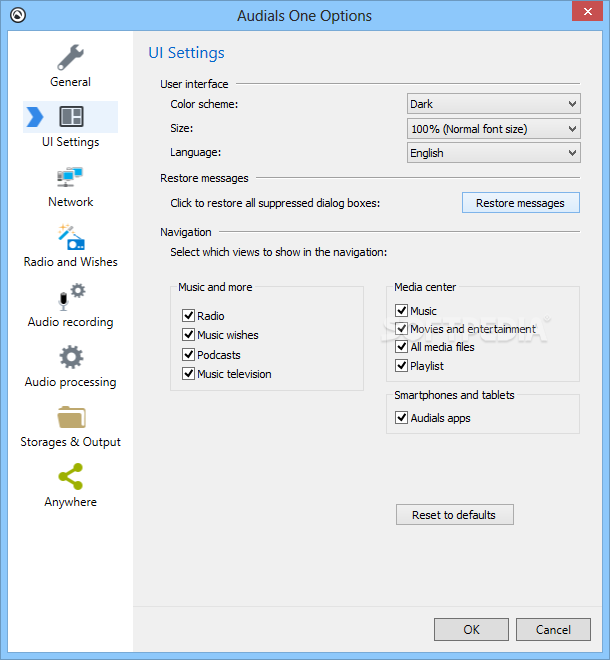Click the Restore messages button
Screen dimensions: 610x660
click(x=520, y=203)
